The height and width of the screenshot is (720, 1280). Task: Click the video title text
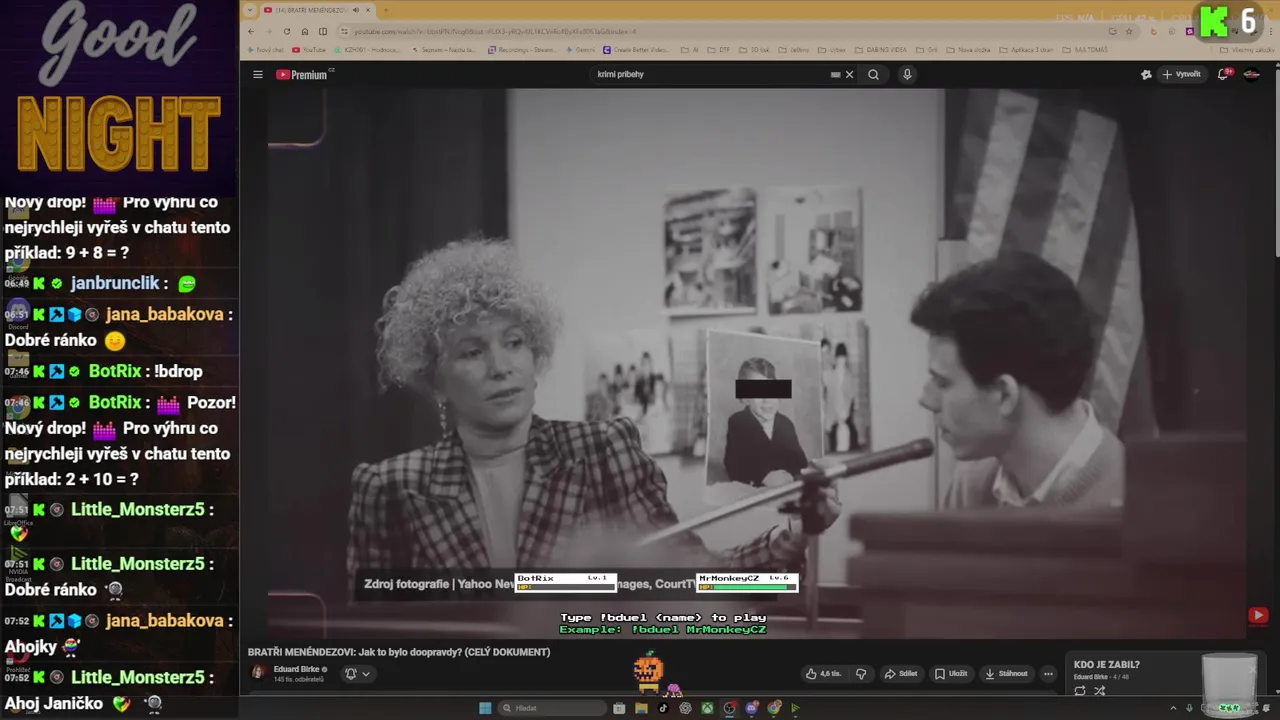399,652
